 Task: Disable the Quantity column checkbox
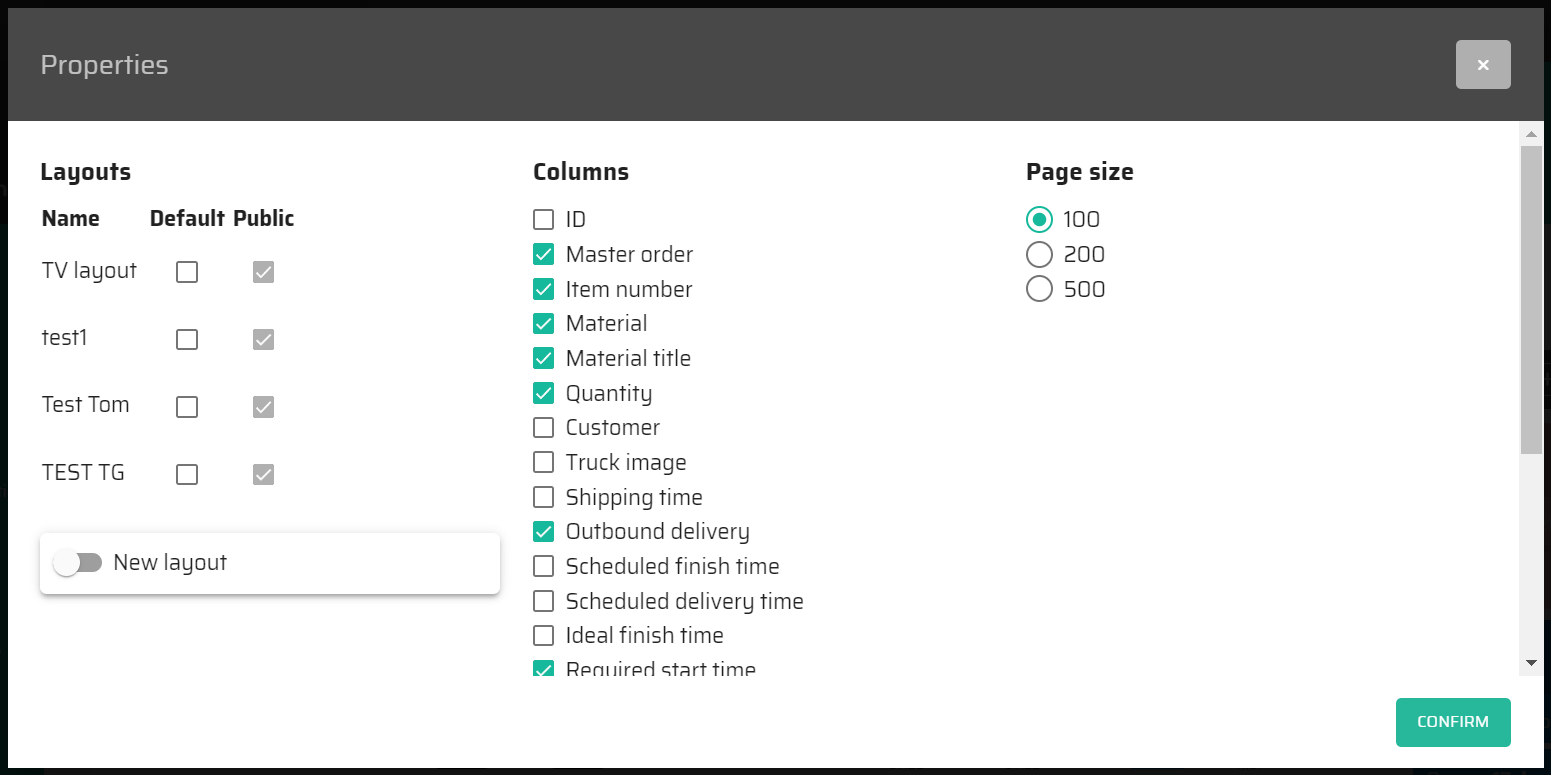543,393
